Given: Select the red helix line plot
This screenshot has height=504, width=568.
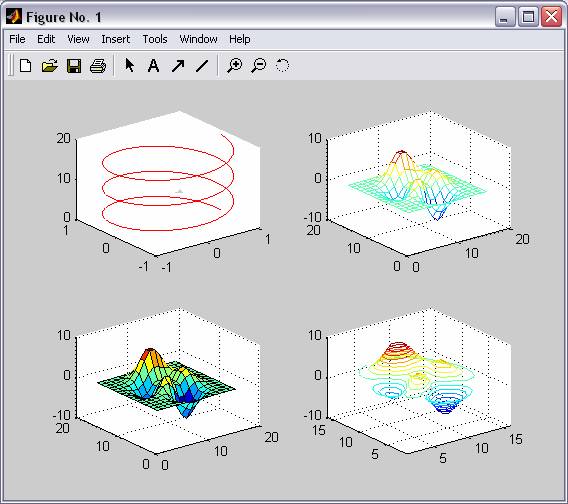Looking at the screenshot, I should pyautogui.click(x=168, y=183).
